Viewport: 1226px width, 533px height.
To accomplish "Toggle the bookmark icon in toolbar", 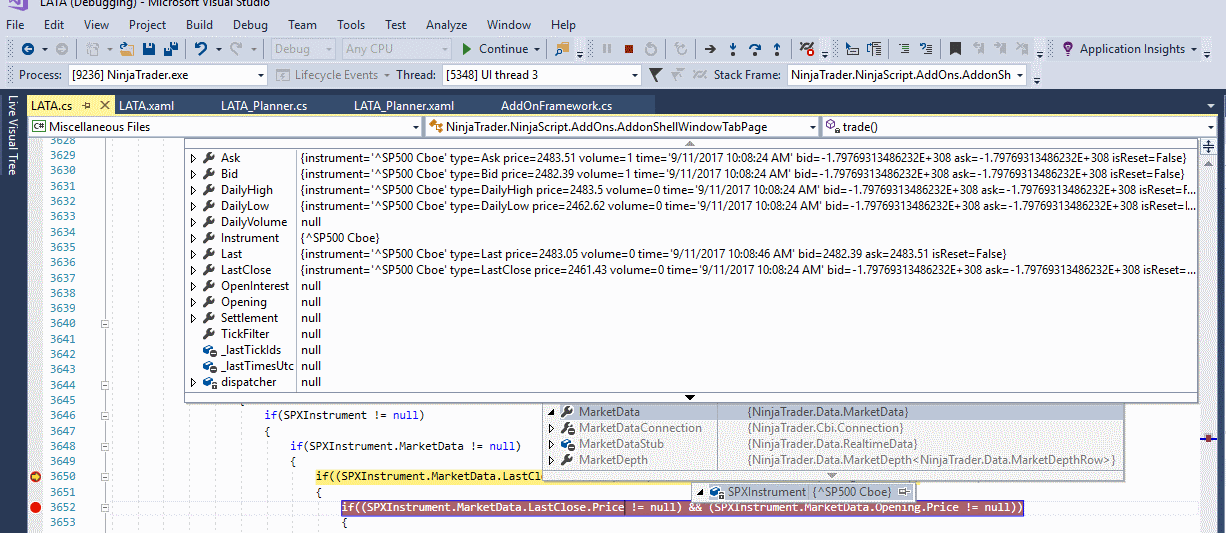I will [x=955, y=49].
